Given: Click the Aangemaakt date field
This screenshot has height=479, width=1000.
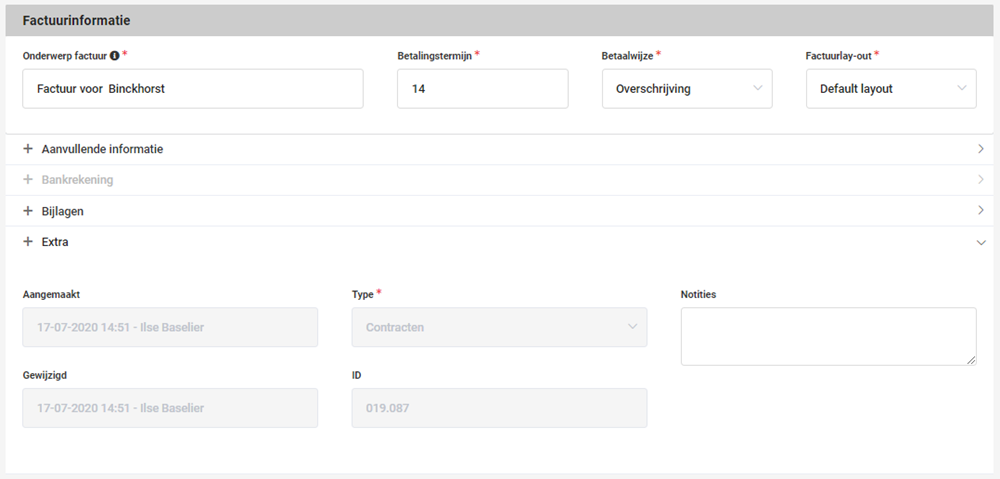Looking at the screenshot, I should [x=170, y=327].
